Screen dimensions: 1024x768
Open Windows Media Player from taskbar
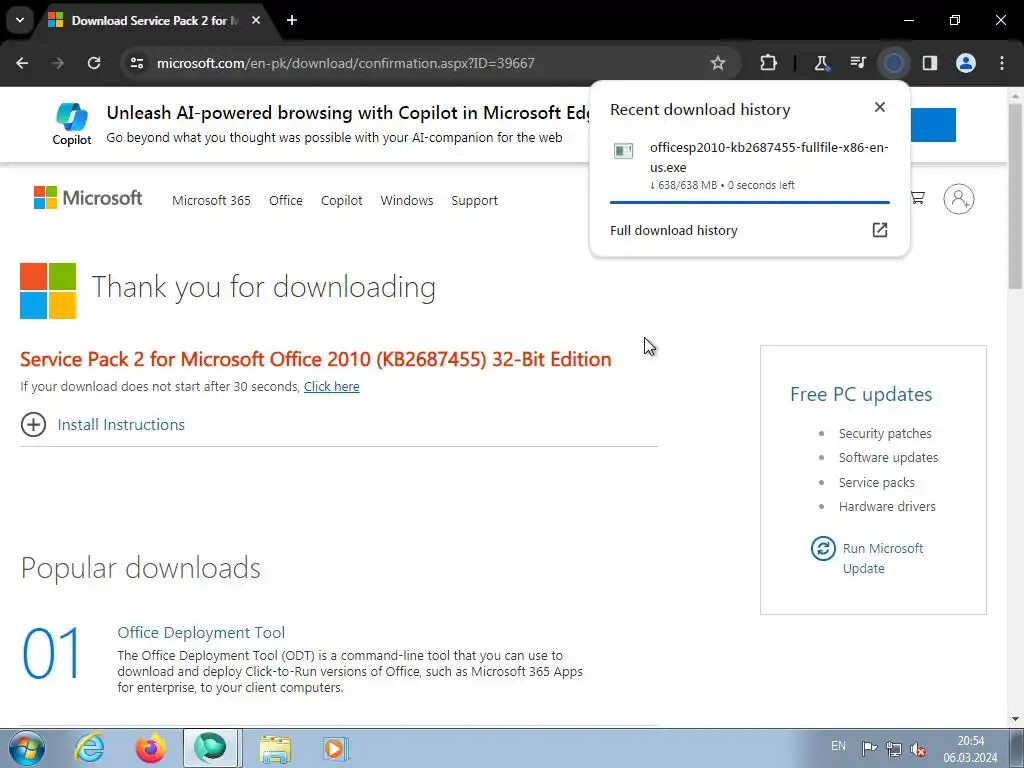[336, 748]
